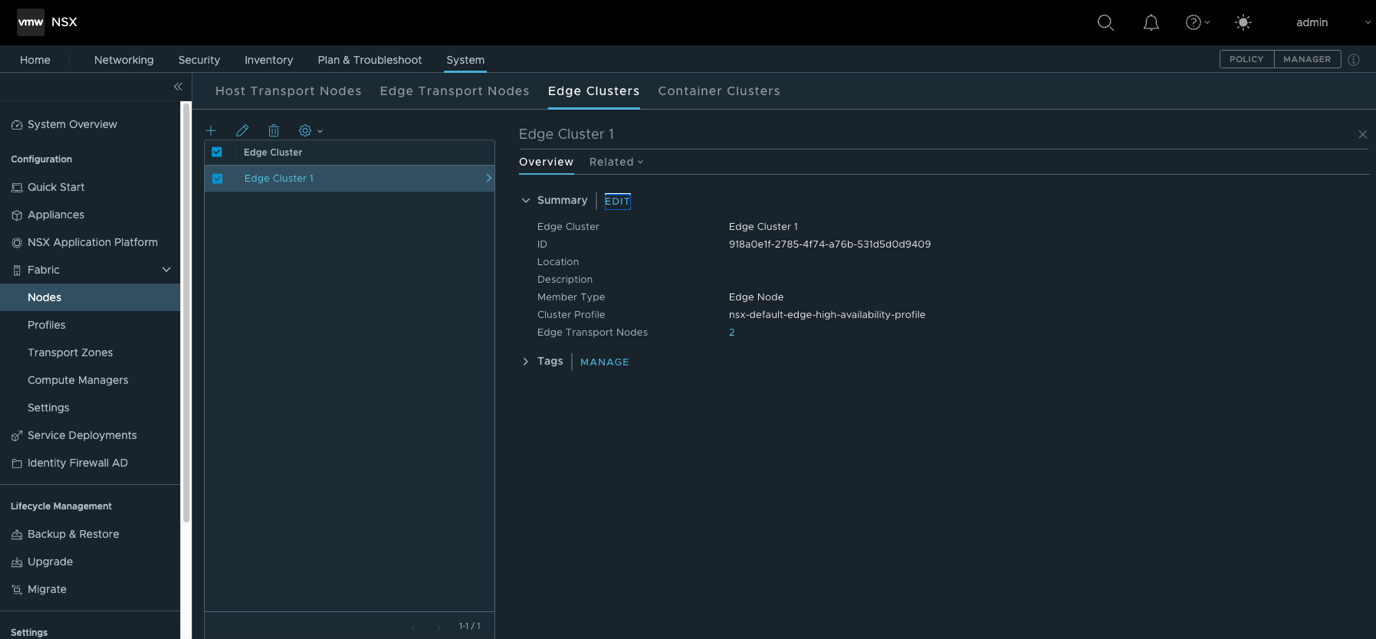Open the gear actions dropdown
1376x639 pixels.
coord(310,130)
